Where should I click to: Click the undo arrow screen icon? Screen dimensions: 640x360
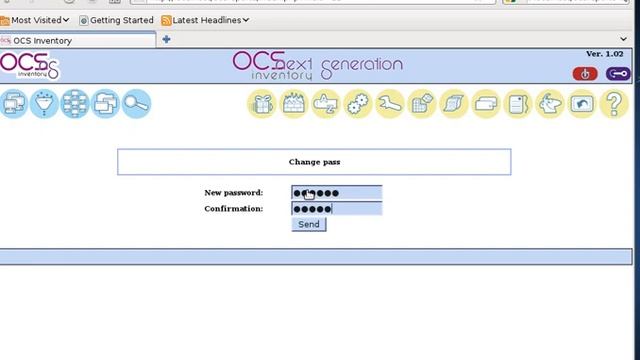(x=582, y=104)
